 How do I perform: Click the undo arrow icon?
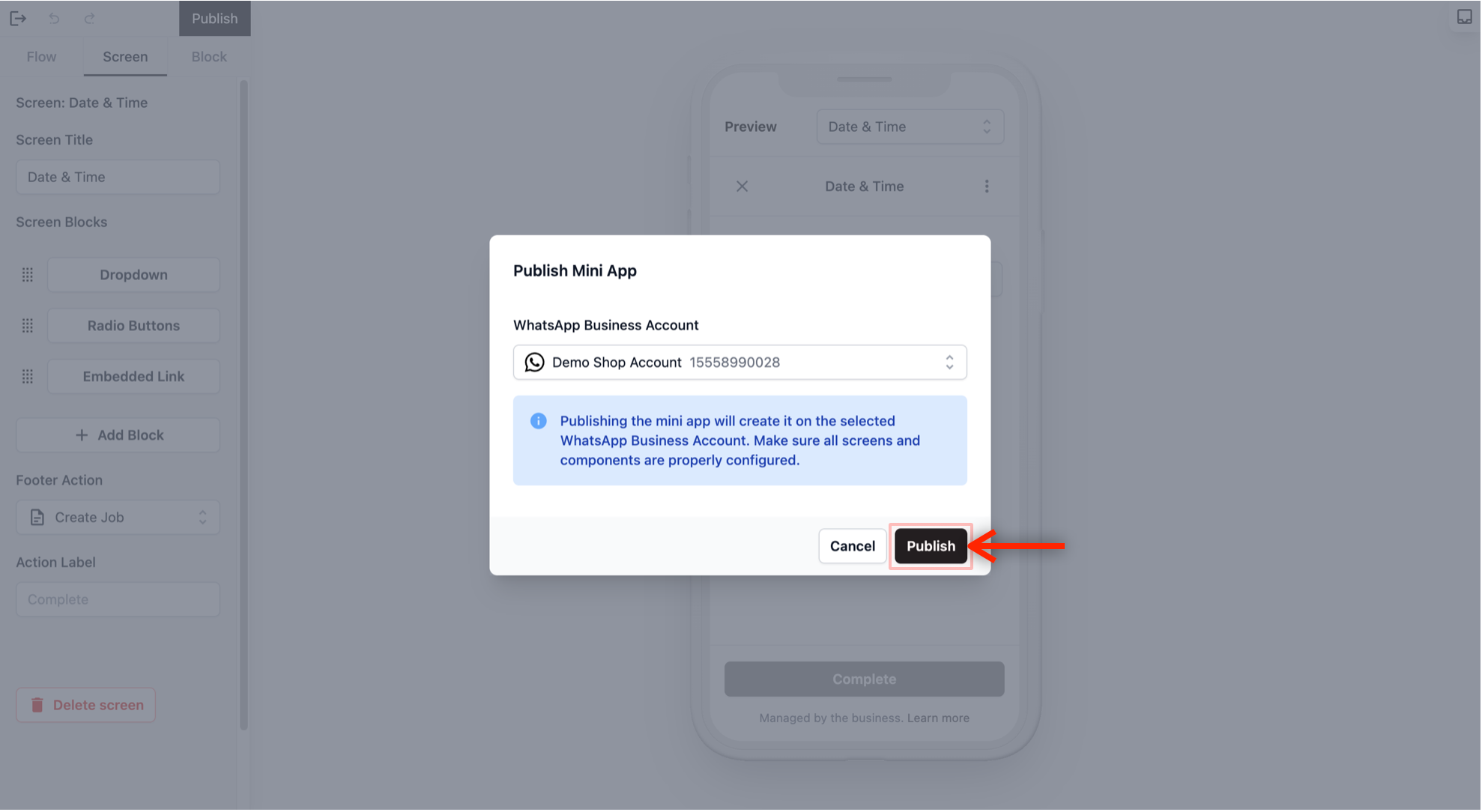pyautogui.click(x=54, y=18)
